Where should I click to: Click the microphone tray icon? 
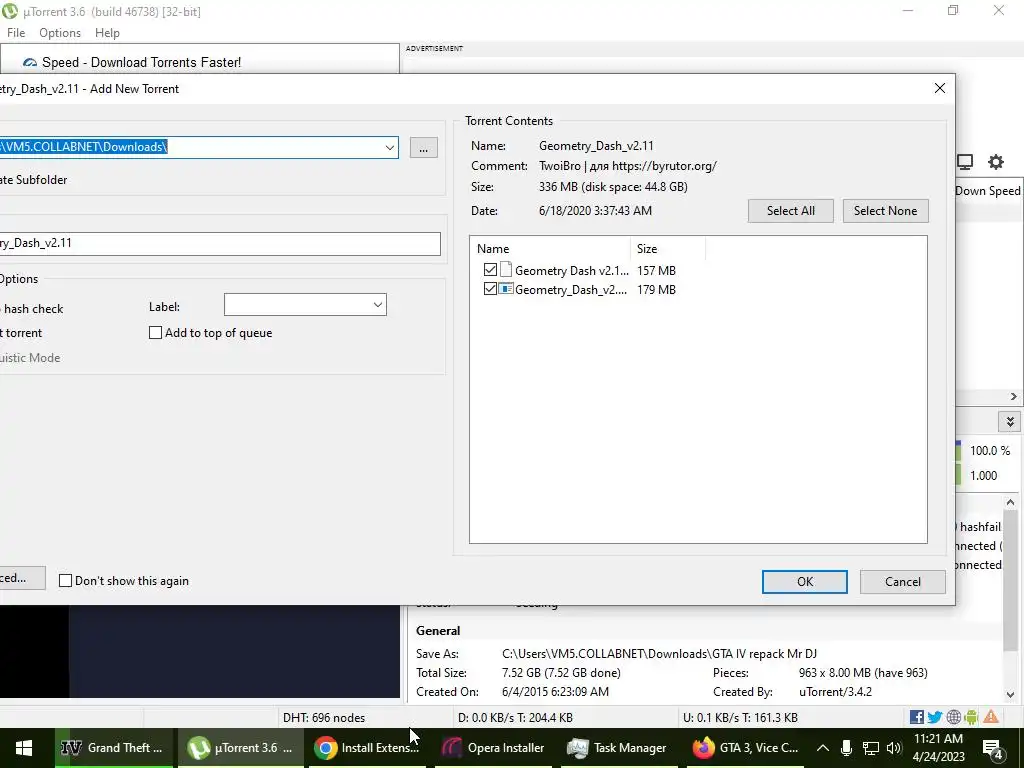coord(846,748)
